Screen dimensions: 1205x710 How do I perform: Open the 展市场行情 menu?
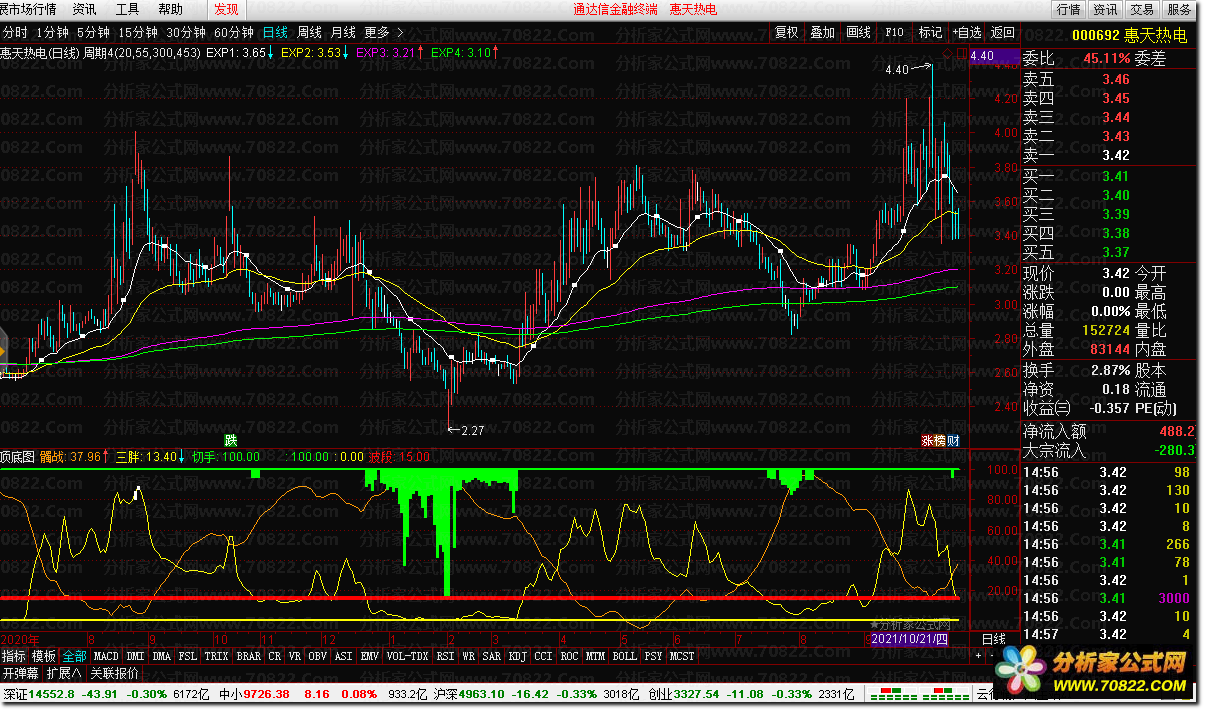[x=28, y=9]
